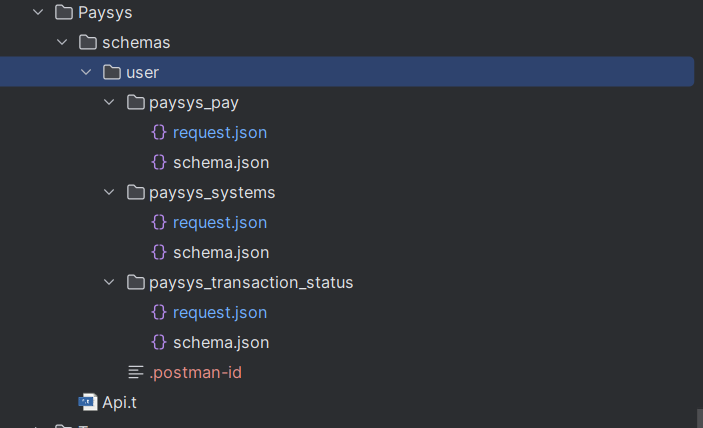Collapse the paysys_systems folder chevron
This screenshot has height=428, width=703.
[x=110, y=193]
